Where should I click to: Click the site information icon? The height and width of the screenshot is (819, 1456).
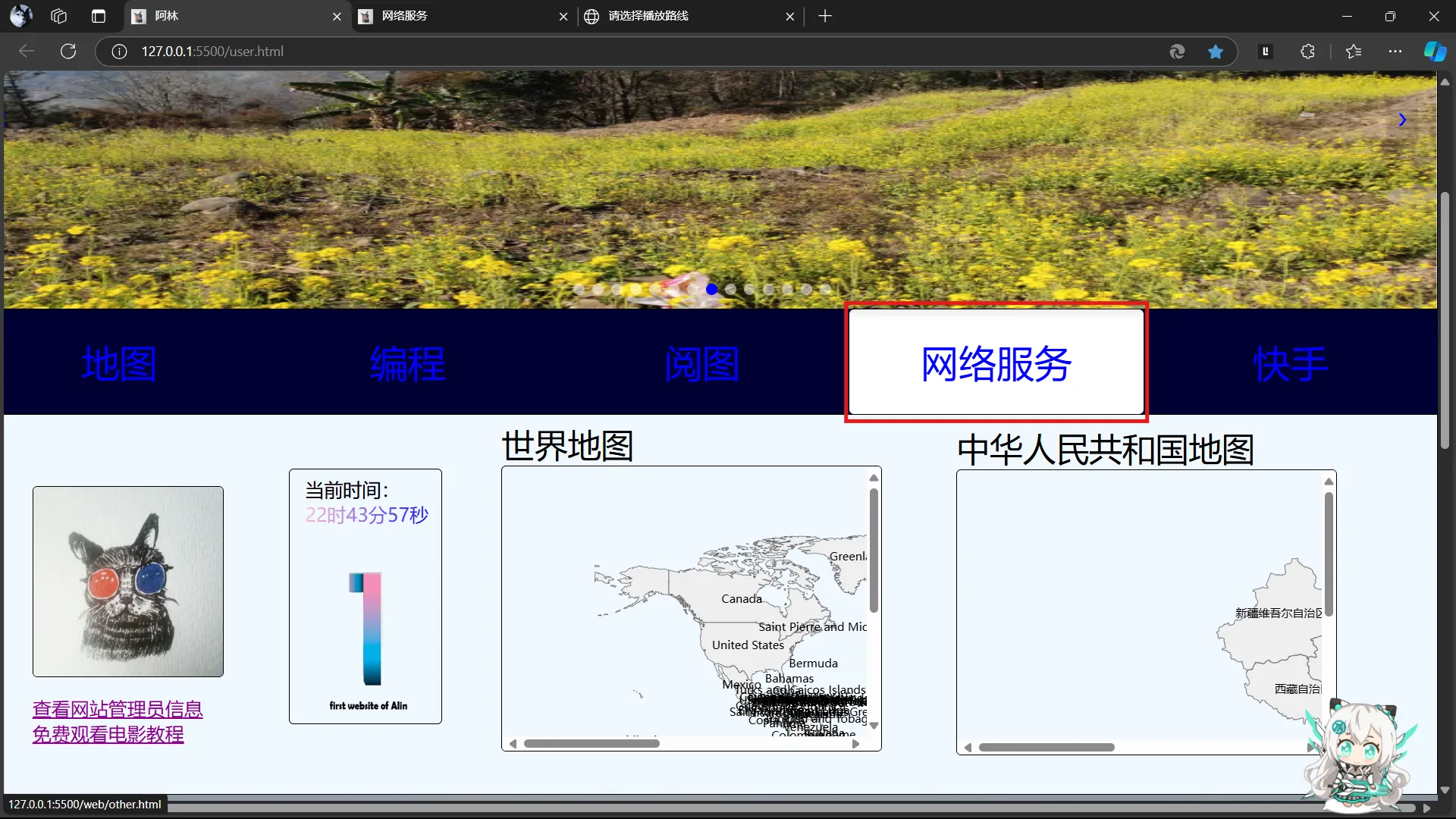(119, 52)
